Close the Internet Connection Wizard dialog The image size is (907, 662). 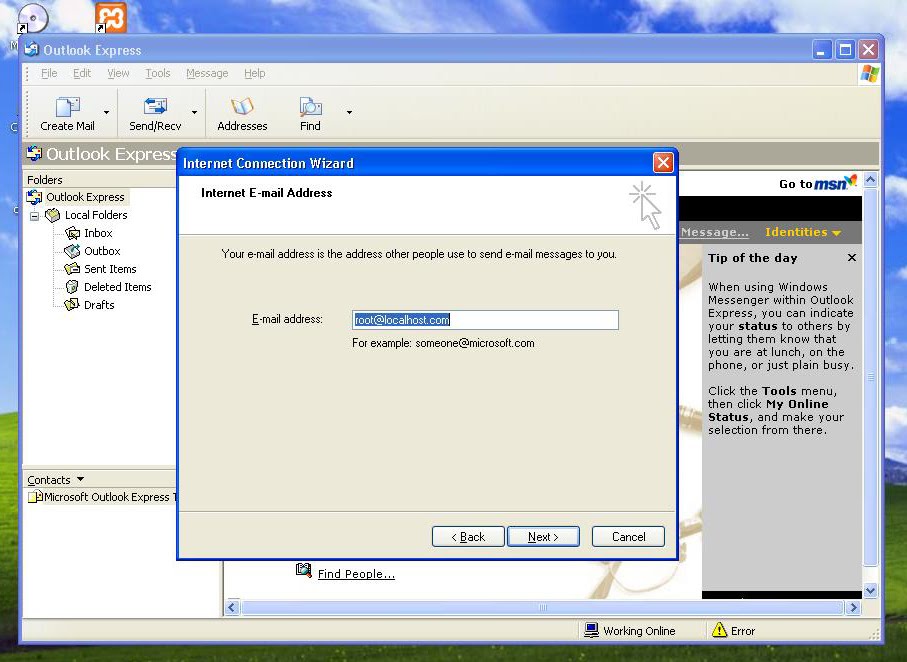663,163
